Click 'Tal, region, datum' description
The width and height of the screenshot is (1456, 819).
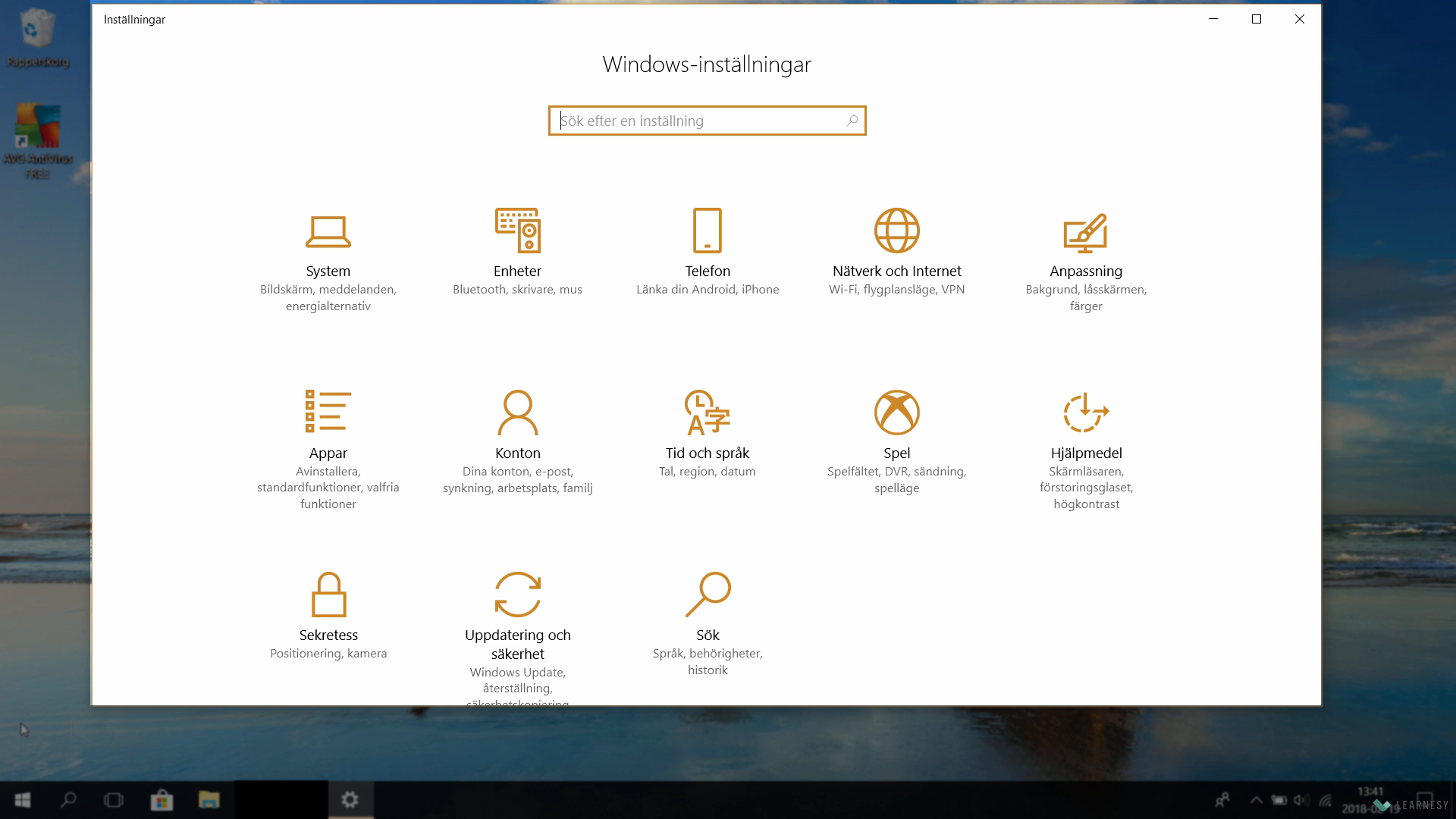click(707, 472)
